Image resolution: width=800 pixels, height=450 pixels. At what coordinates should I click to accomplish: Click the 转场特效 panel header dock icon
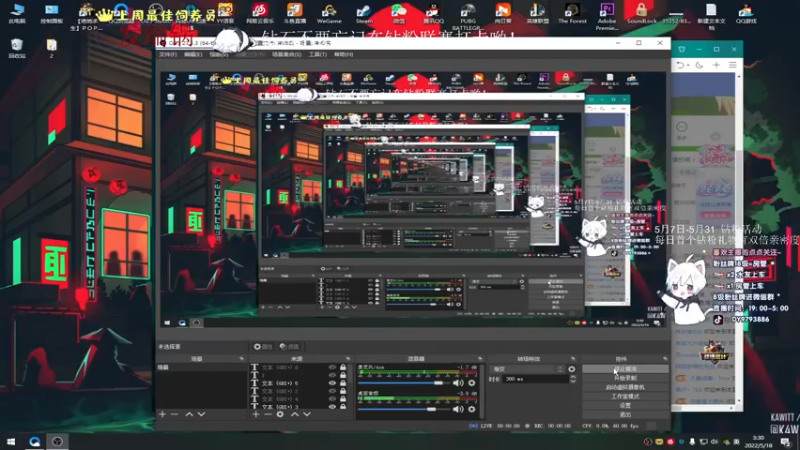click(572, 359)
